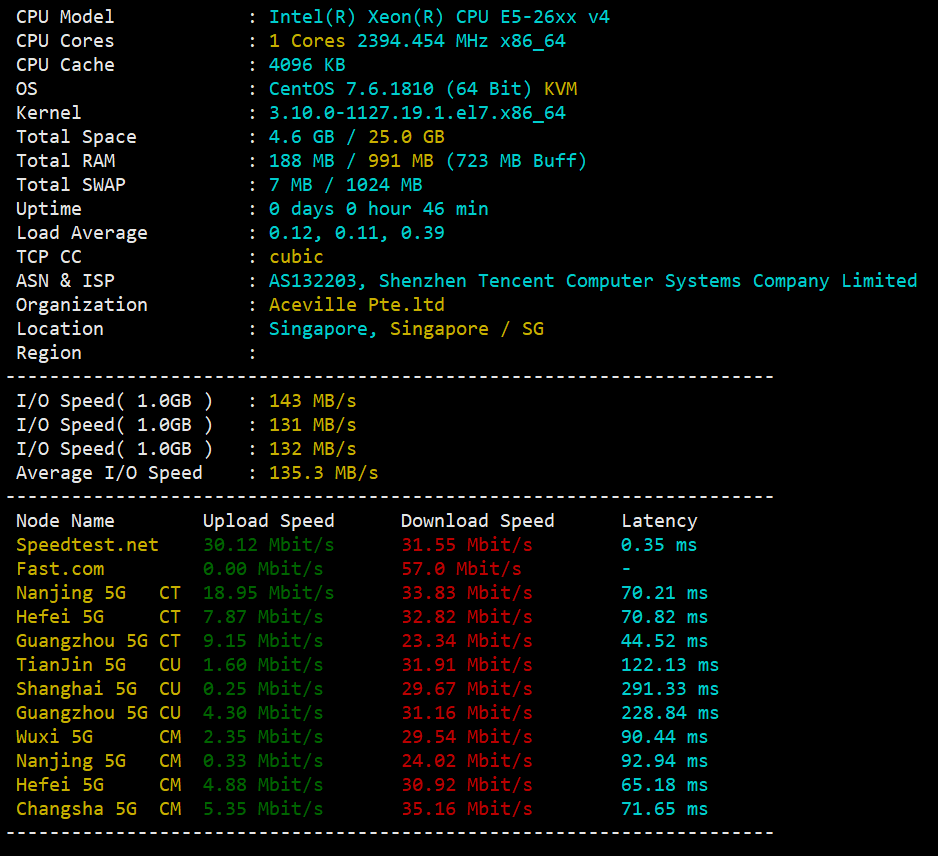This screenshot has height=856, width=938.
Task: Click the Latency column header
Action: point(659,521)
